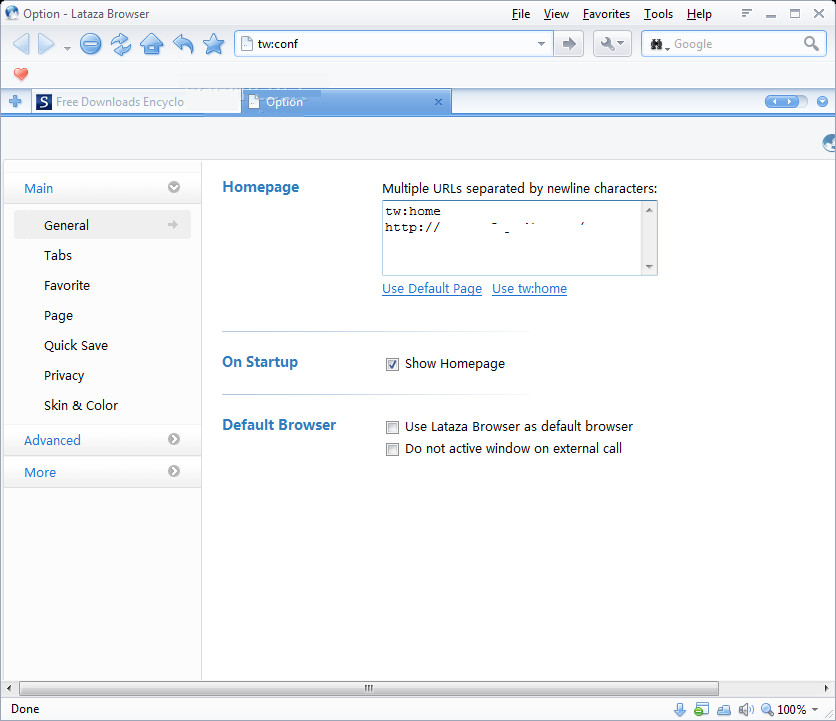This screenshot has width=836, height=721.
Task: Click the horizontal scrollbar left arrow
Action: pyautogui.click(x=9, y=688)
